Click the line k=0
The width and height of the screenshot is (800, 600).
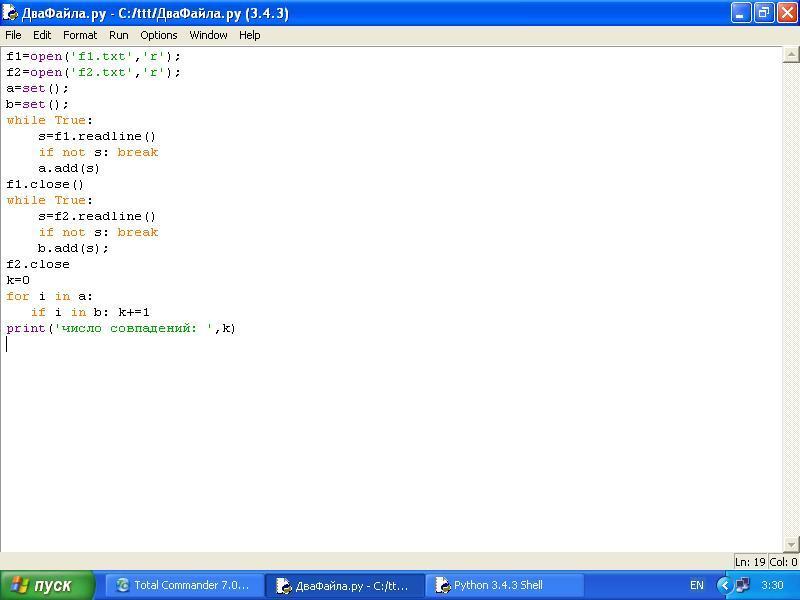[18, 280]
